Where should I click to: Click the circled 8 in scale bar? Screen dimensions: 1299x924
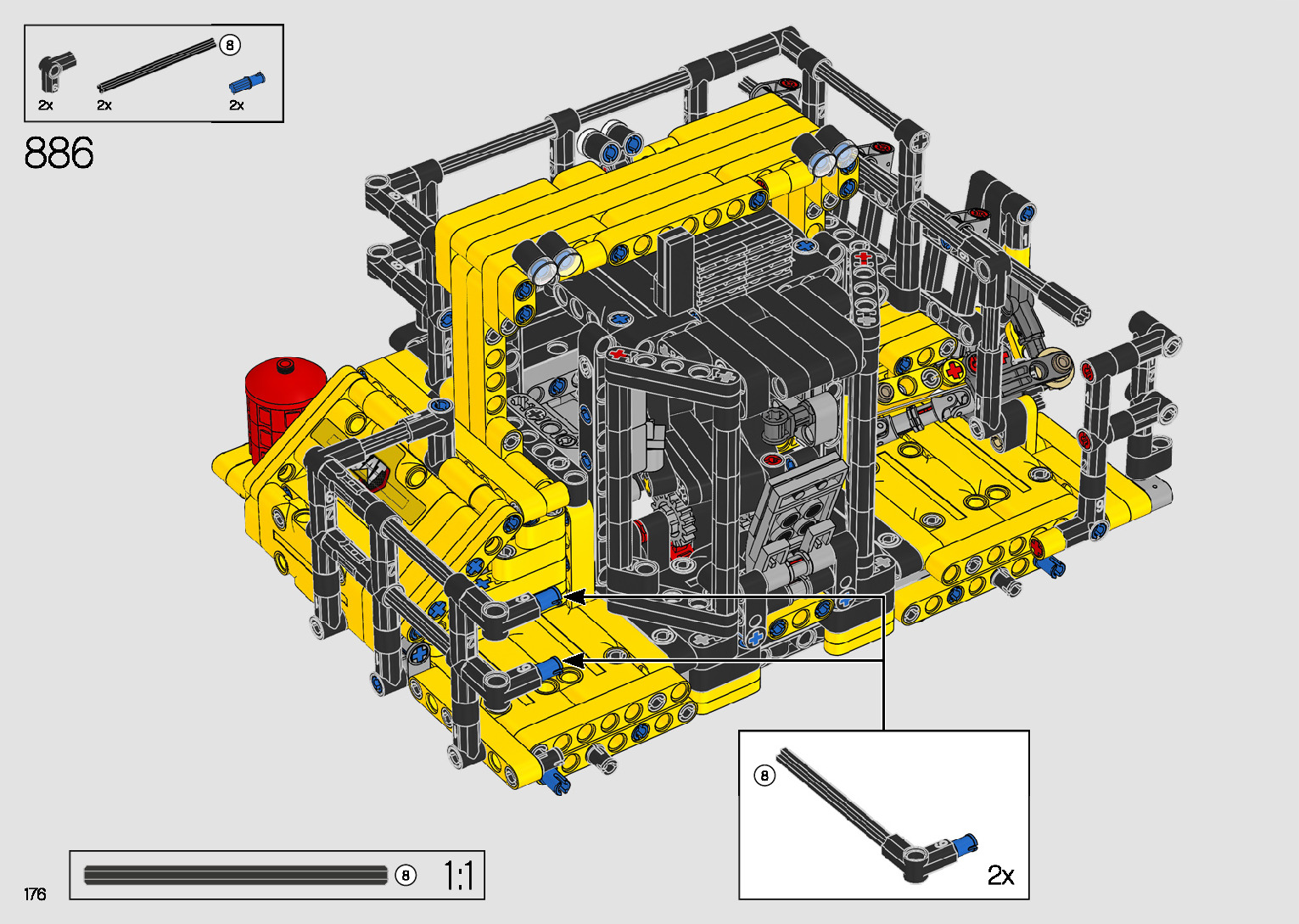[406, 875]
